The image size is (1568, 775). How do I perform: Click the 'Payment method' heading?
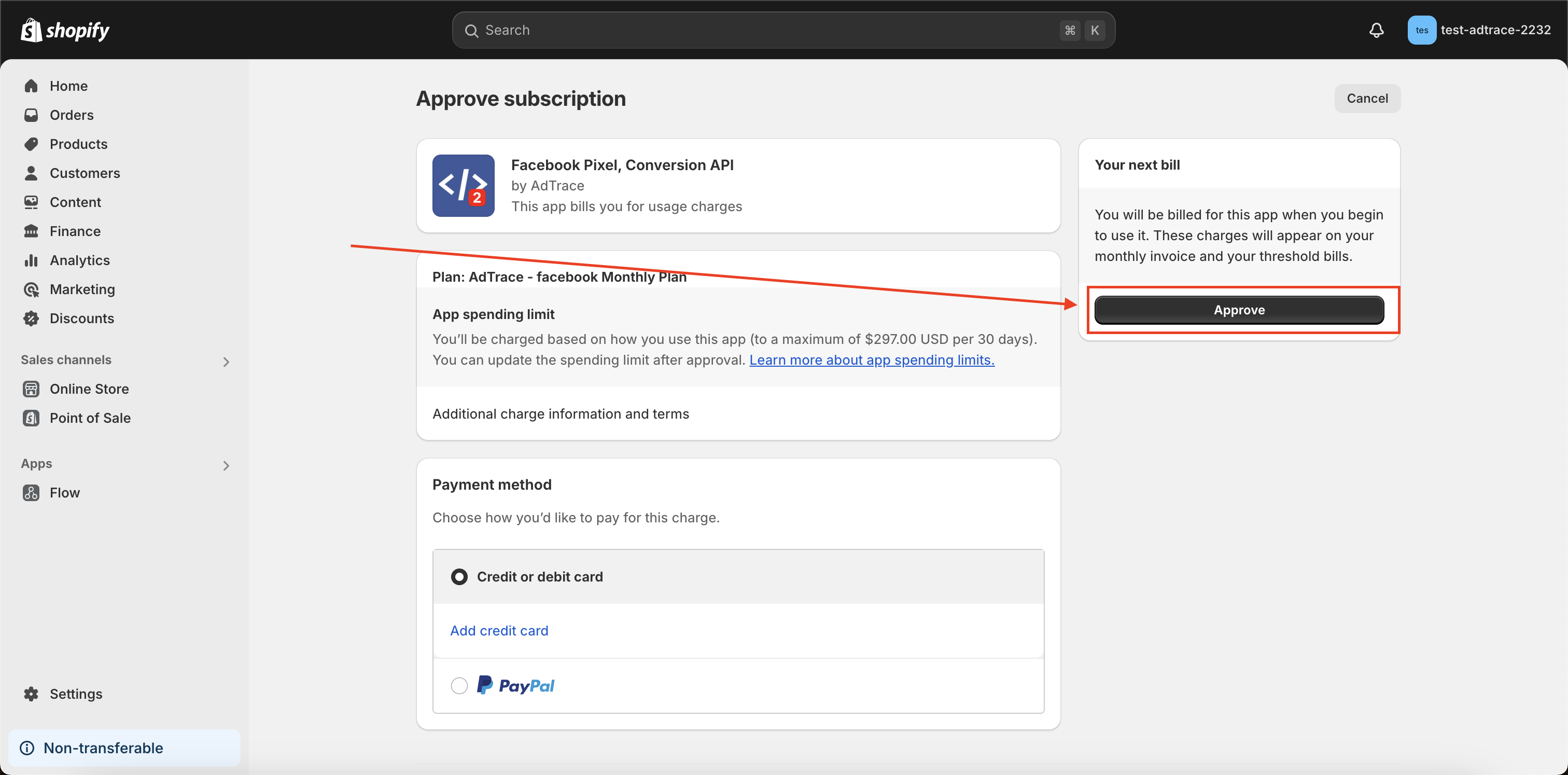click(x=492, y=485)
